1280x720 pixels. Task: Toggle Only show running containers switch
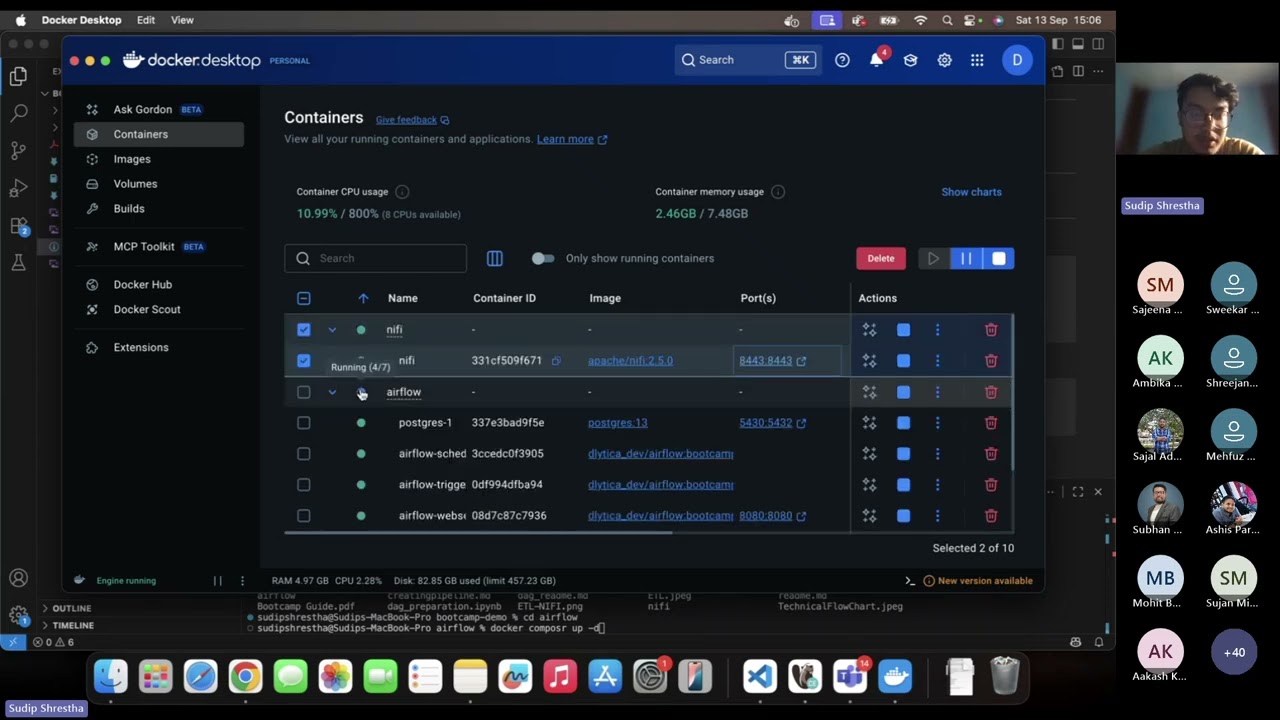tap(542, 258)
